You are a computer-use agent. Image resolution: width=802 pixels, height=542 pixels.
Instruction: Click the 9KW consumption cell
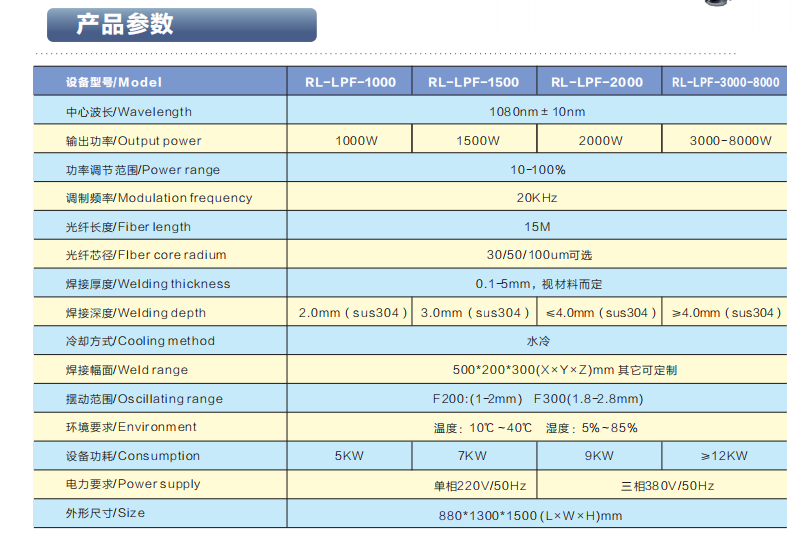599,456
